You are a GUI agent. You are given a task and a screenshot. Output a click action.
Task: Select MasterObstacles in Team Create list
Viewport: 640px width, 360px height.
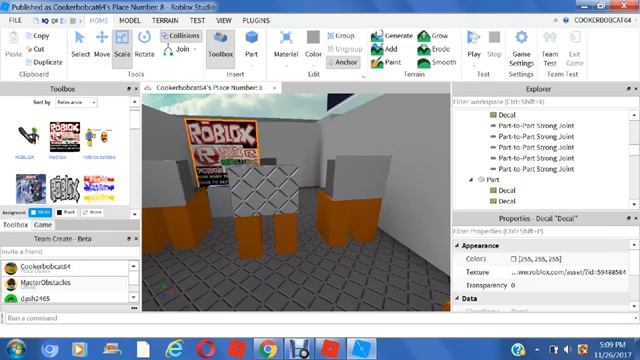pyautogui.click(x=65, y=283)
